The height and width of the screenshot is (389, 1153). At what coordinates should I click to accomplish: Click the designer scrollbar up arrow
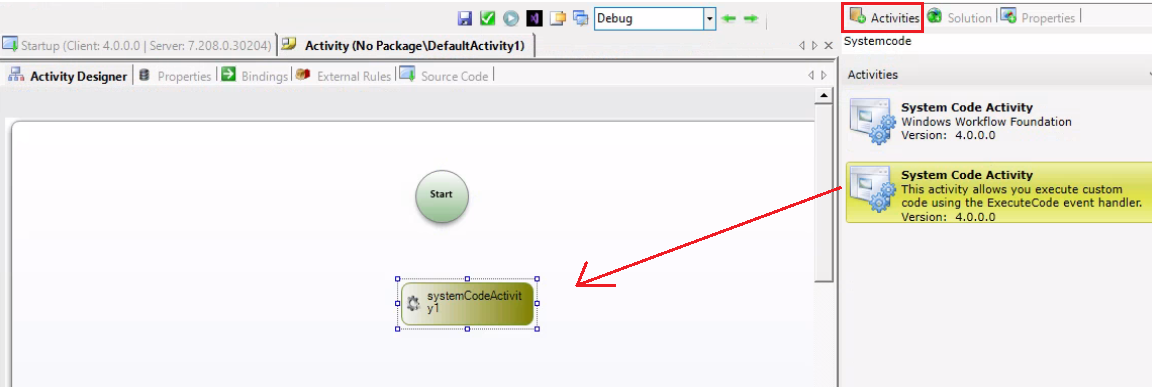pyautogui.click(x=824, y=96)
